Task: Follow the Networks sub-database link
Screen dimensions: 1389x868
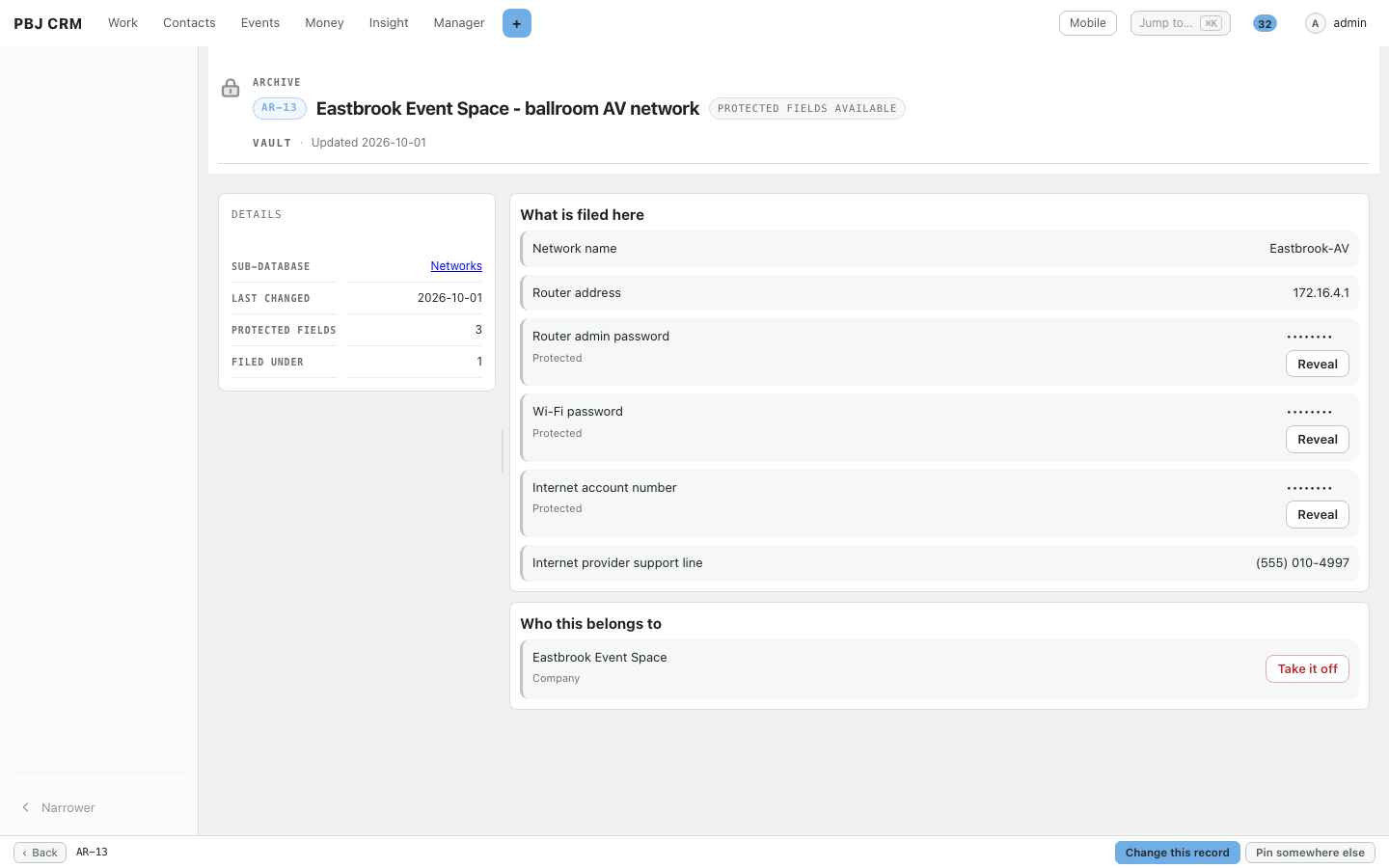Action: (456, 266)
